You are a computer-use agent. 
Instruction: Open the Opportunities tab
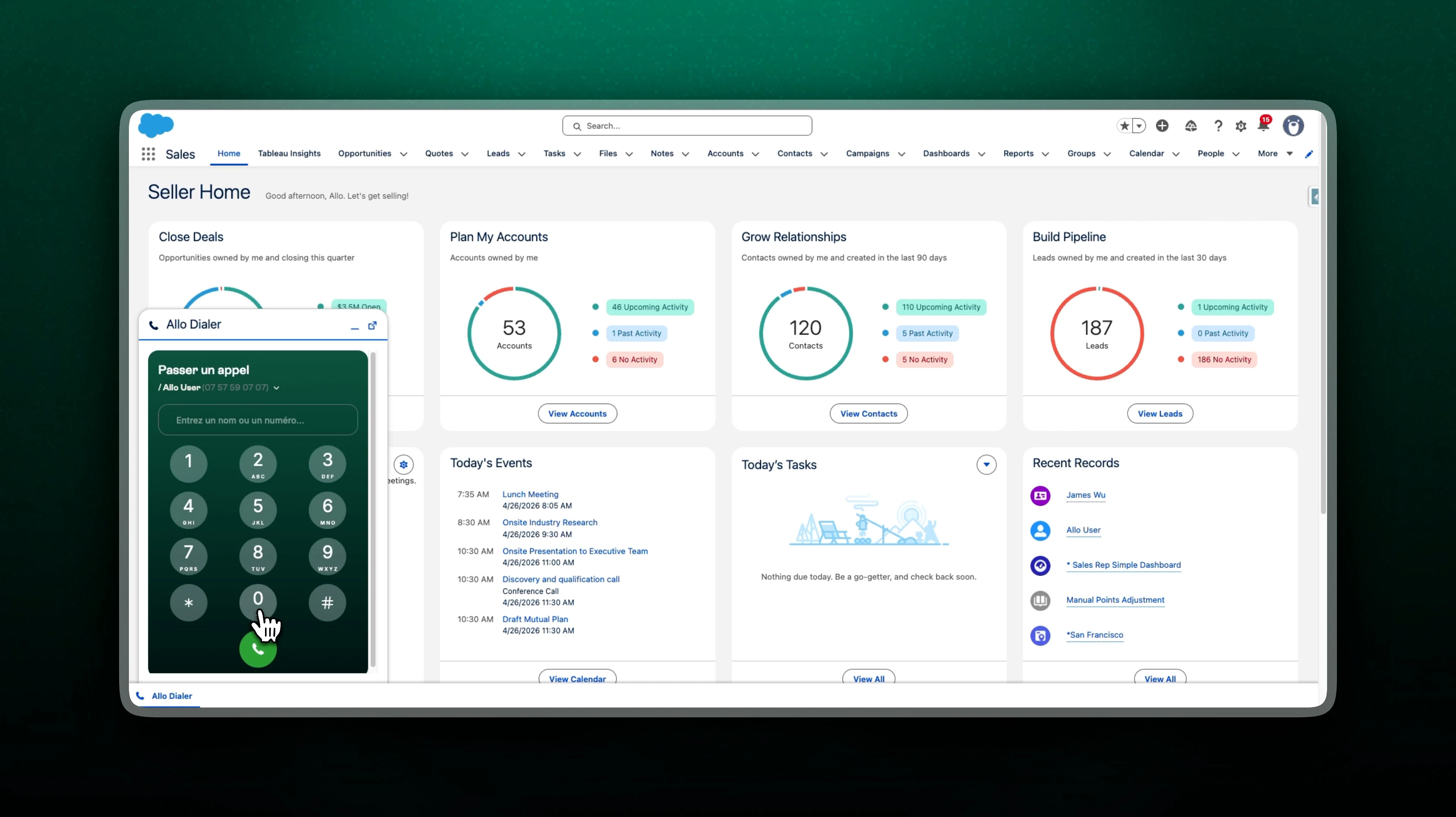point(364,154)
